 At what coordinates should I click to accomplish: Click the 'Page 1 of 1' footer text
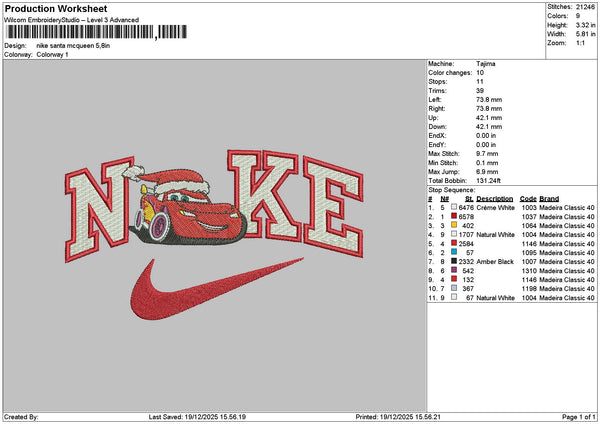(579, 417)
